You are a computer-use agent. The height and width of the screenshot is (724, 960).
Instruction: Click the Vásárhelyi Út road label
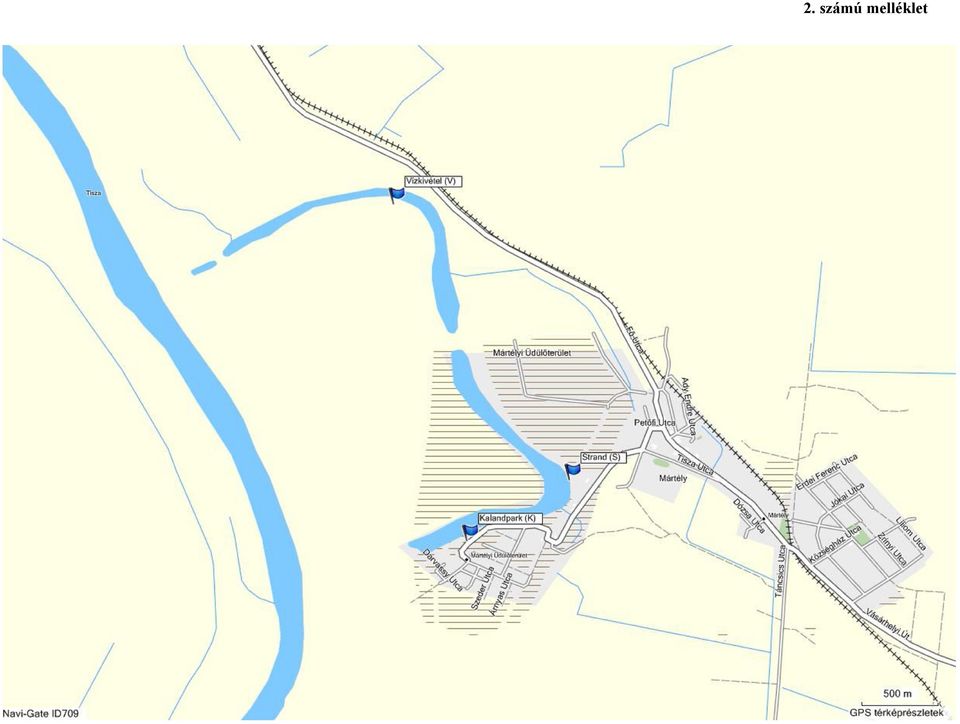click(887, 624)
